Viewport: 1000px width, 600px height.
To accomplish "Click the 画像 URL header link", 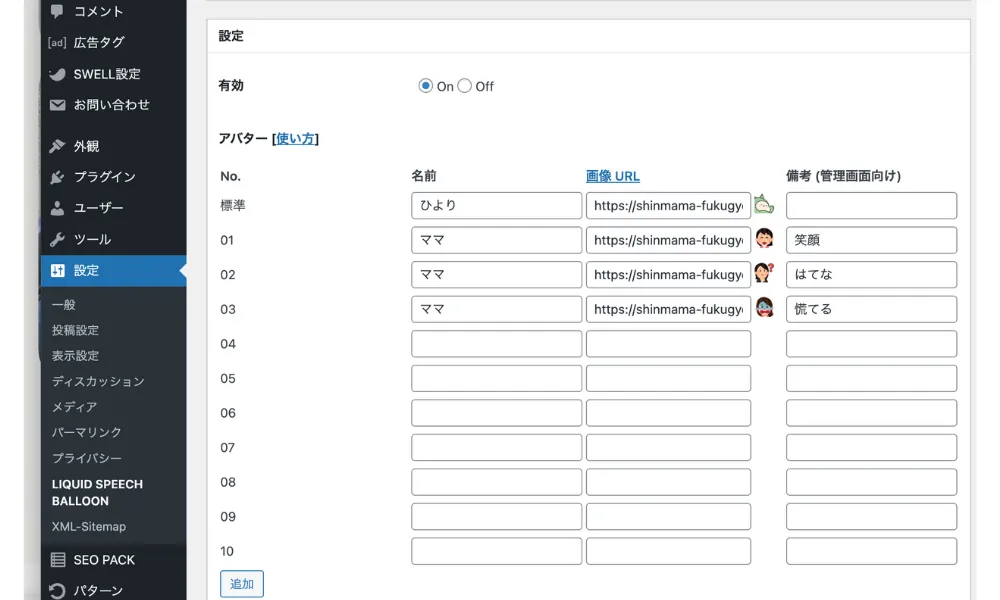I will pyautogui.click(x=613, y=176).
